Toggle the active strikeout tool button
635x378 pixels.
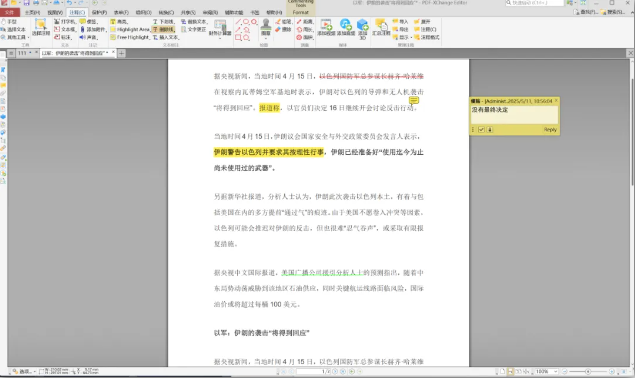pos(164,30)
